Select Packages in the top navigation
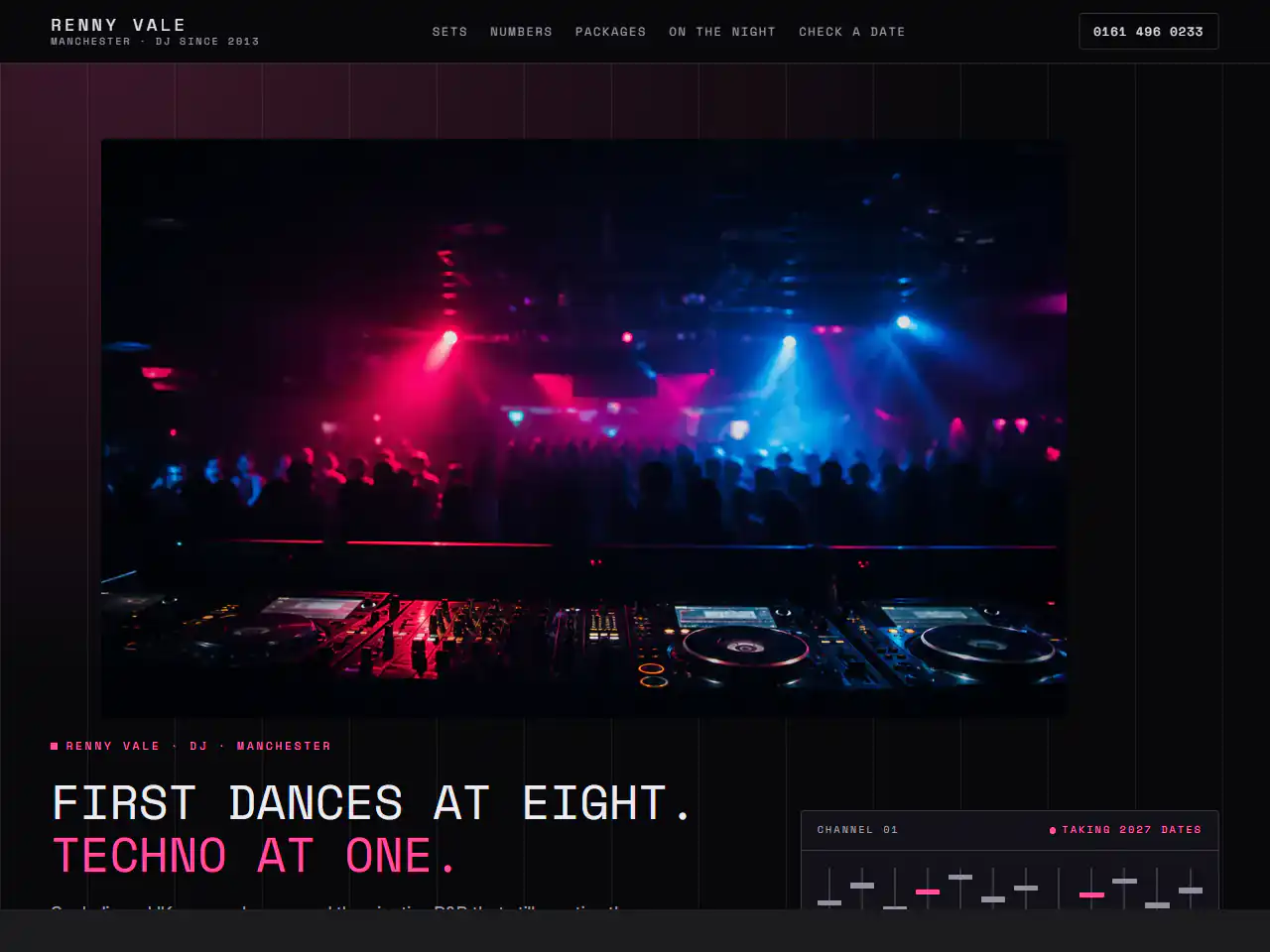This screenshot has height=952, width=1270. pyautogui.click(x=610, y=32)
